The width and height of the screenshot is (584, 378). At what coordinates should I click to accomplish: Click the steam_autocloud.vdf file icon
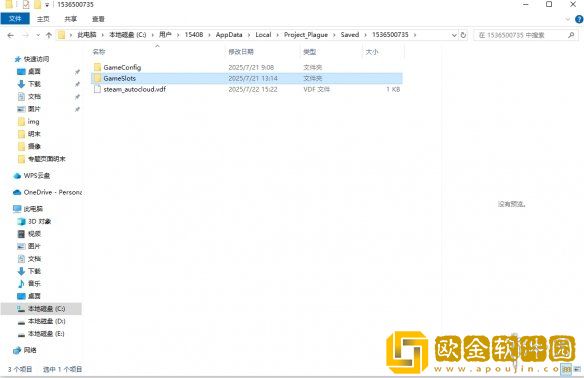pos(98,89)
